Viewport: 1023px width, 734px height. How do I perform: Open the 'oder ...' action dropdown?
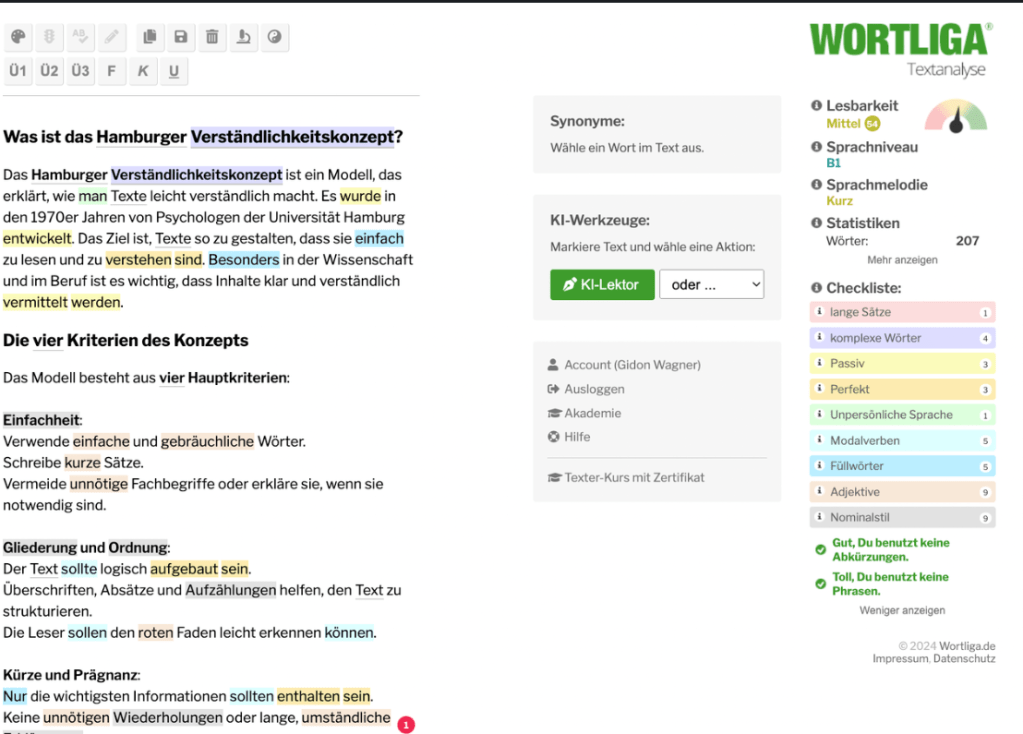click(x=711, y=285)
